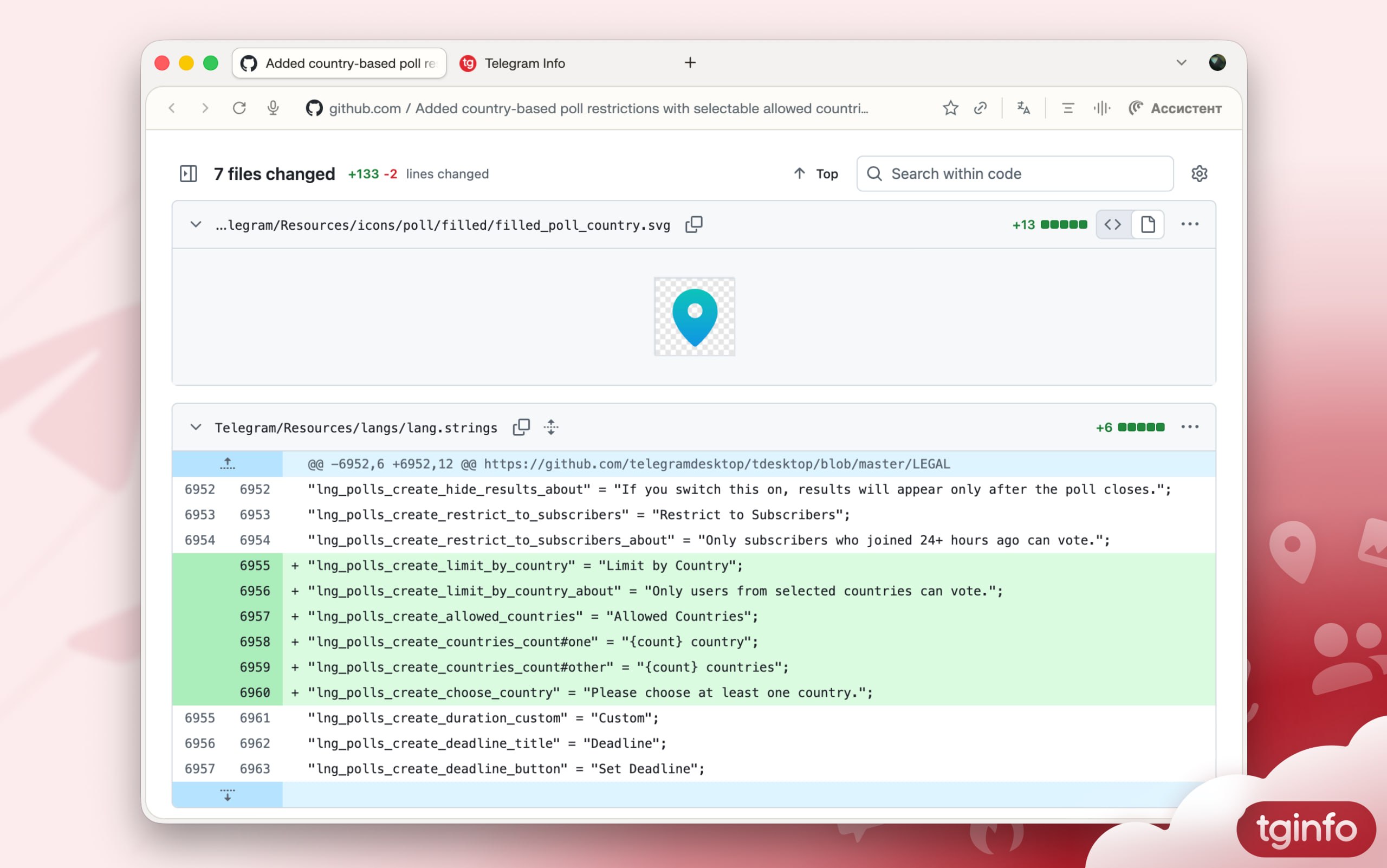The image size is (1387, 868).
Task: Open the Ассистент assistant
Action: coord(1175,108)
